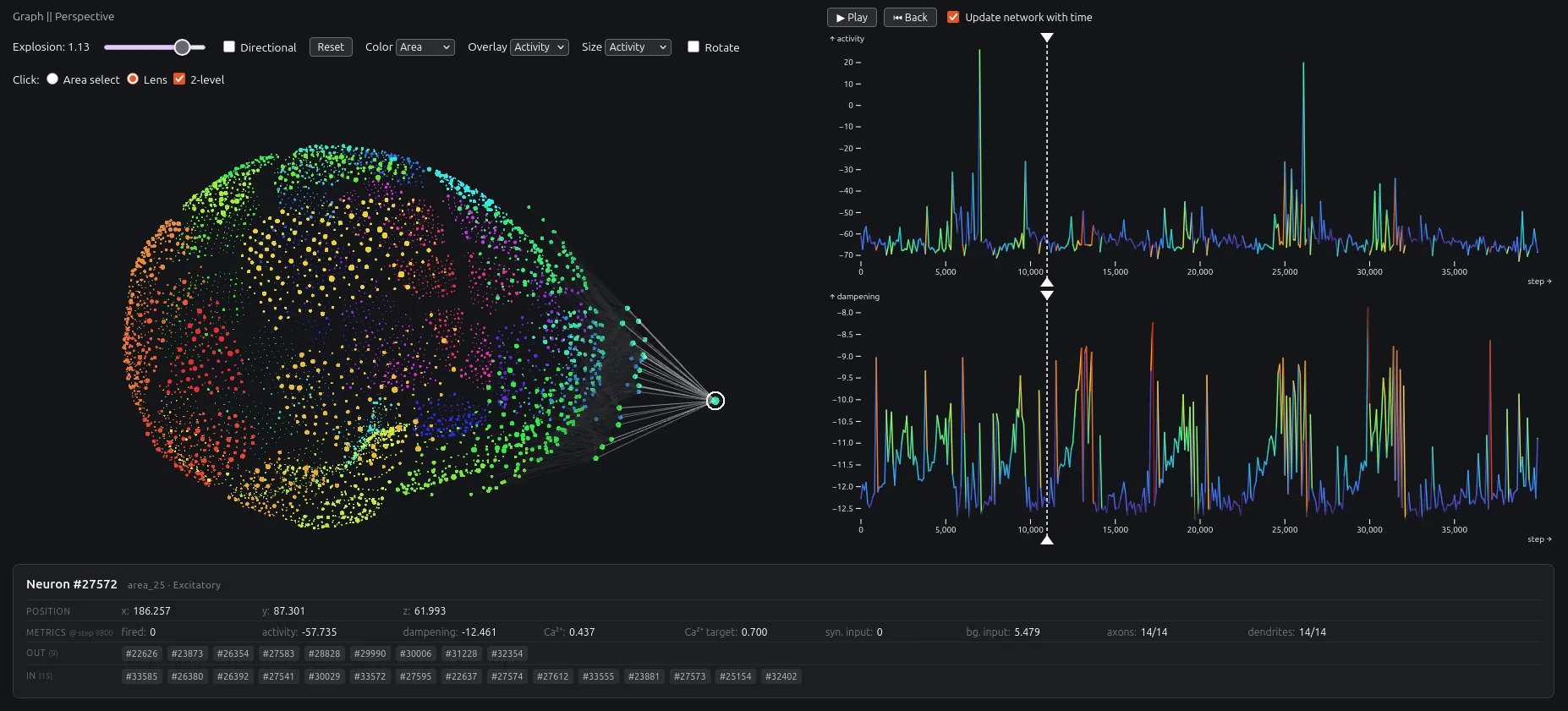Viewport: 1568px width, 711px height.
Task: Click the Explosion slider handle
Action: (x=182, y=47)
